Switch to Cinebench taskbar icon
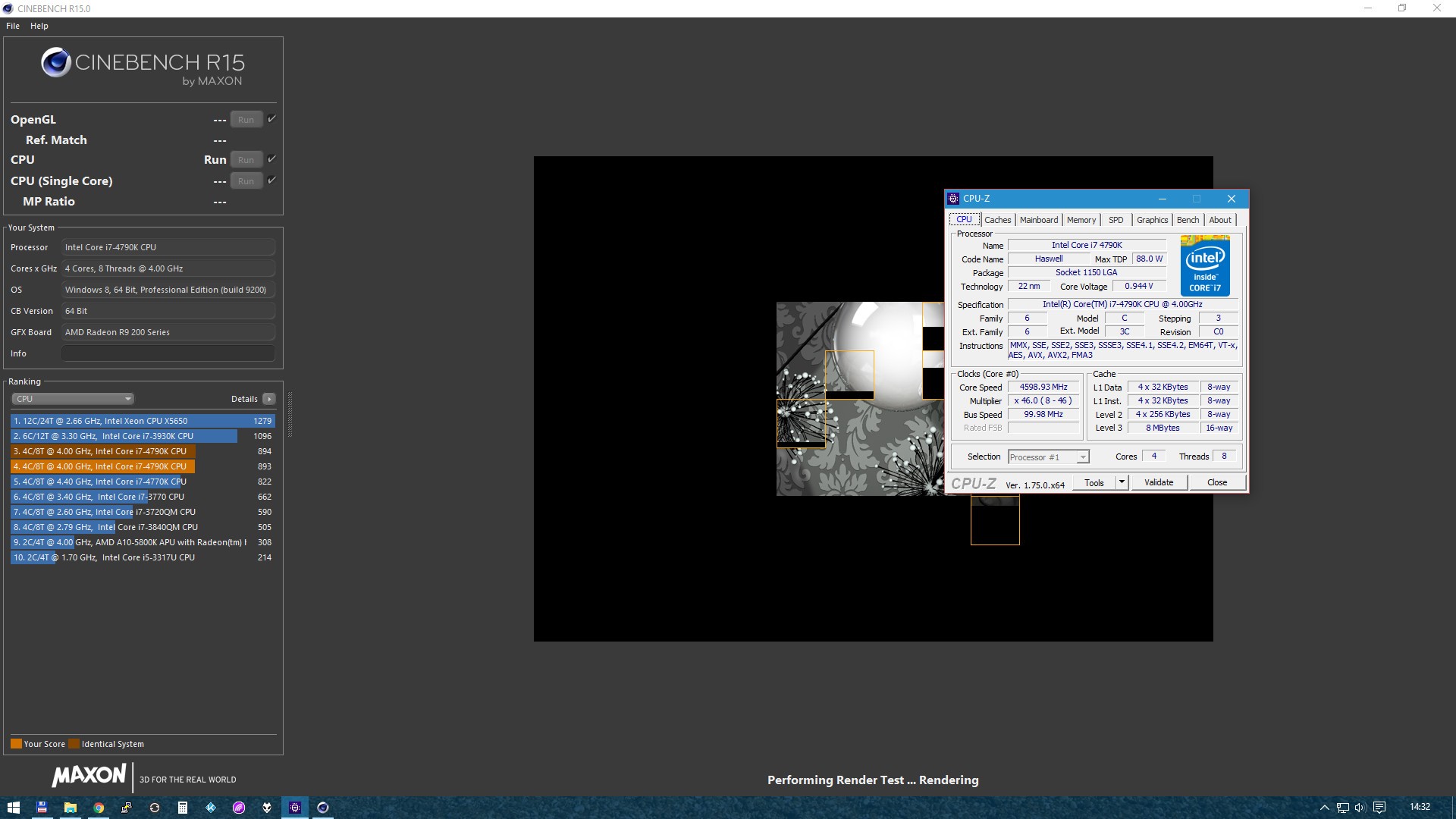 point(323,808)
